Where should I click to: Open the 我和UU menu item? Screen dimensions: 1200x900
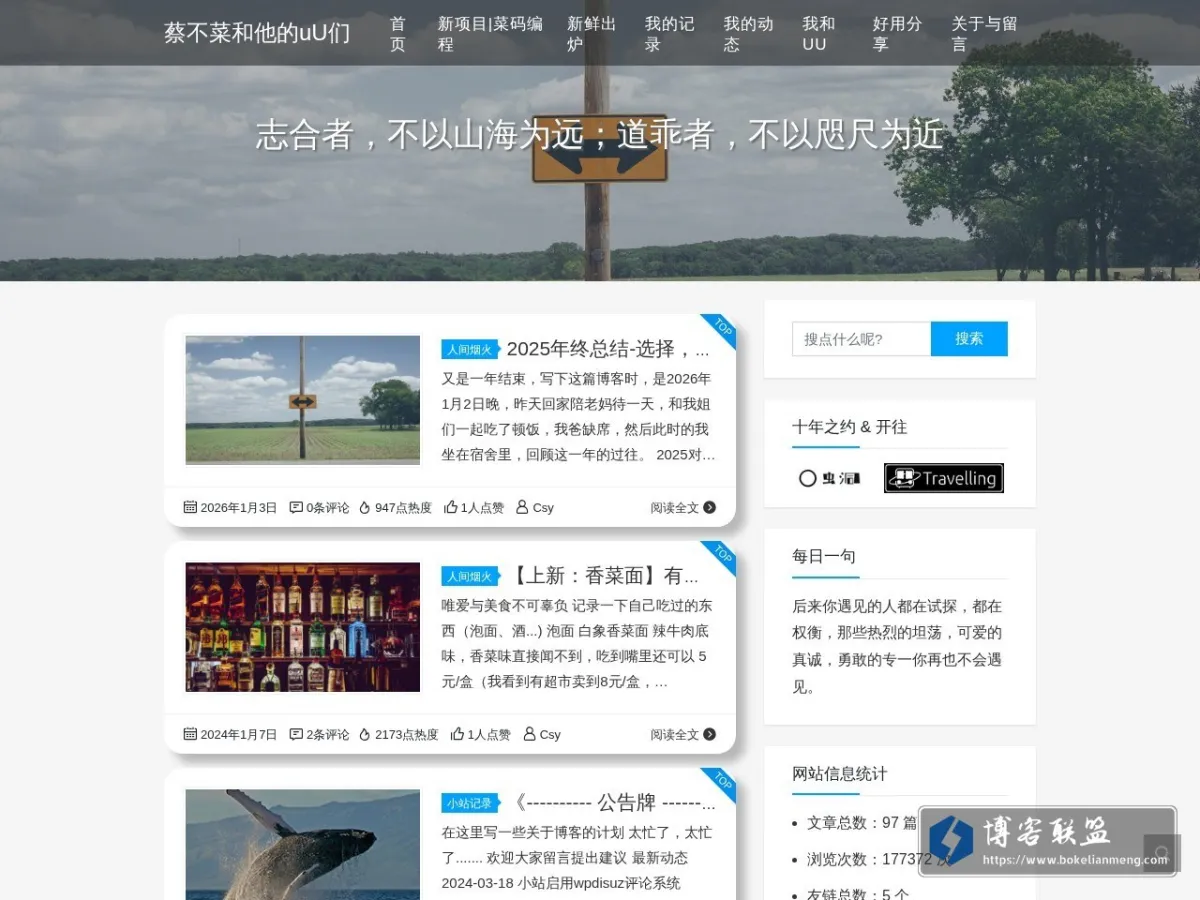click(819, 34)
